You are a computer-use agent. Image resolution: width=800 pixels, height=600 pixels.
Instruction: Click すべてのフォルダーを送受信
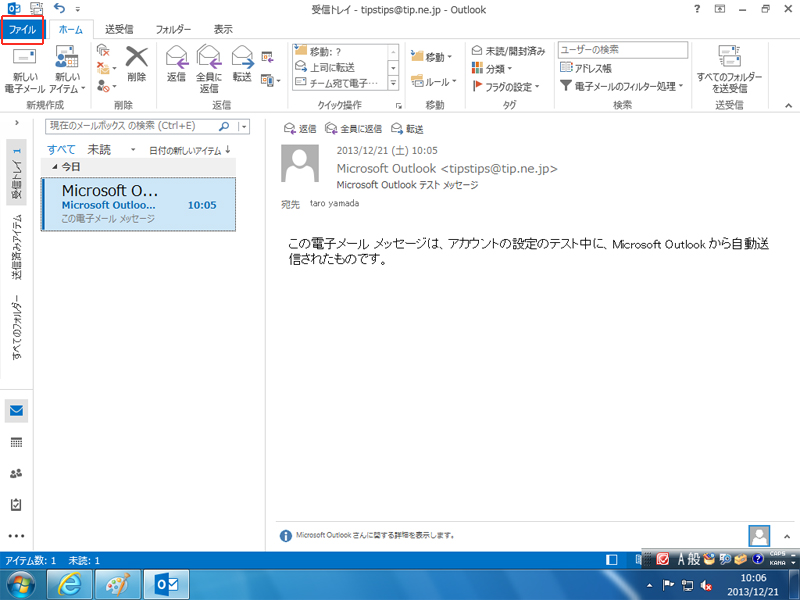(x=729, y=69)
